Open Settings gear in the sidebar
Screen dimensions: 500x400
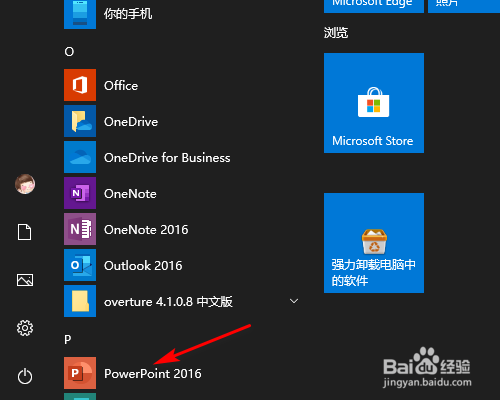[25, 328]
